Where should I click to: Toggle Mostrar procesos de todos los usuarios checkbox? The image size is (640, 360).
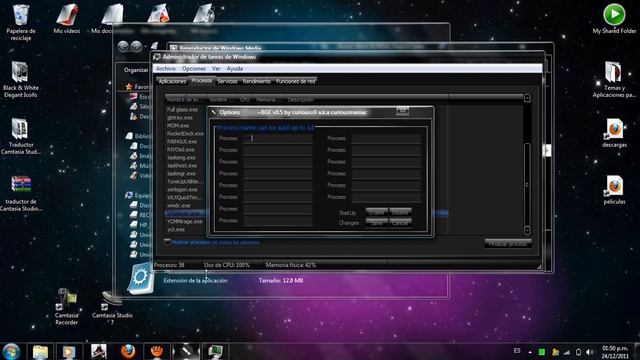pos(167,242)
